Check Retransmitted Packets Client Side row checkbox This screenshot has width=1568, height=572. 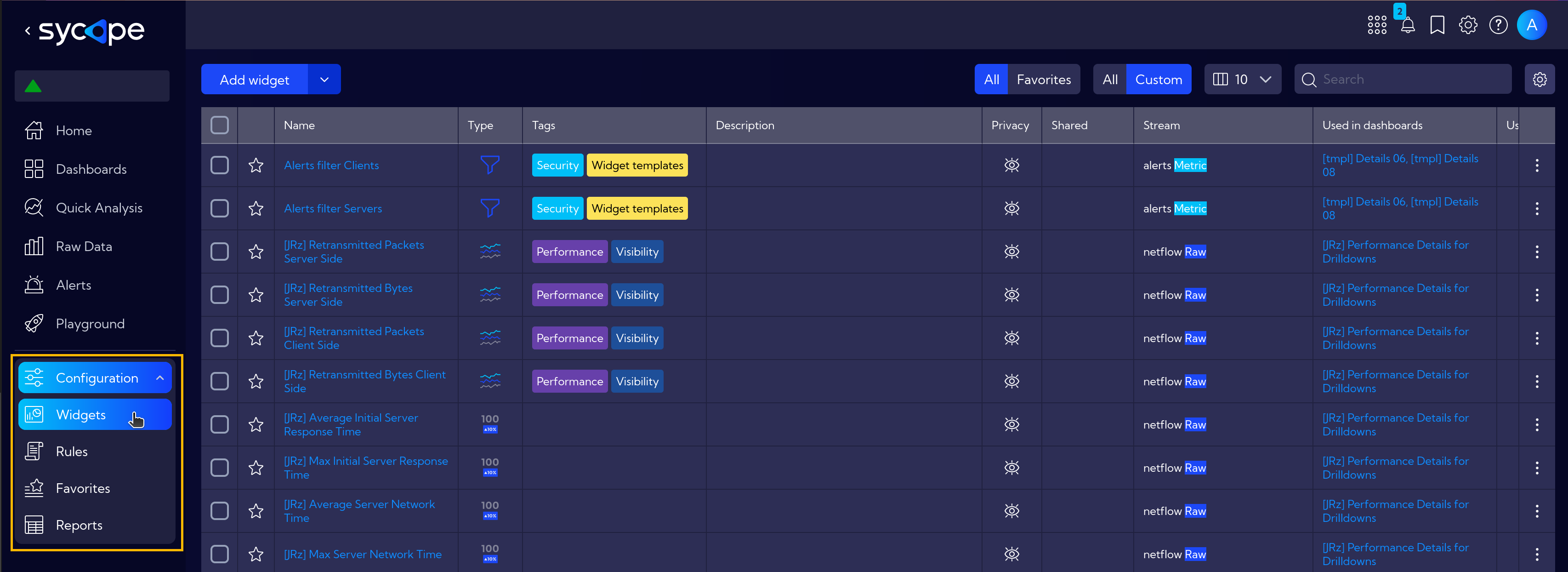tap(219, 338)
